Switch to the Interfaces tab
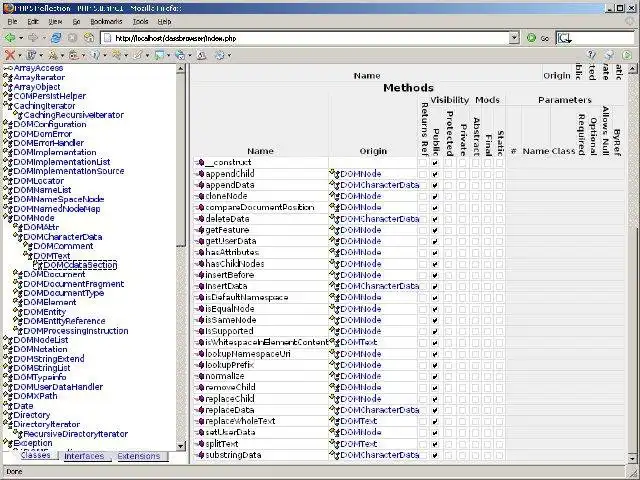This screenshot has height=480, width=640. [84, 456]
